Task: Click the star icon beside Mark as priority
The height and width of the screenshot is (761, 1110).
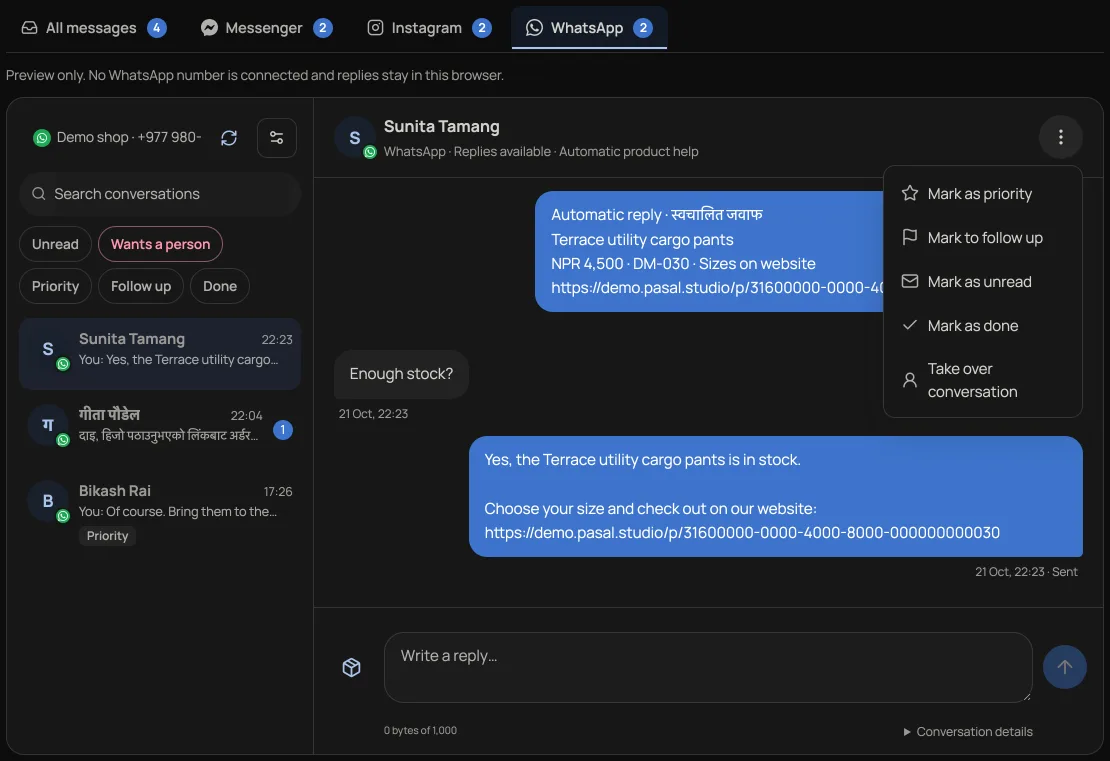Action: click(x=910, y=193)
